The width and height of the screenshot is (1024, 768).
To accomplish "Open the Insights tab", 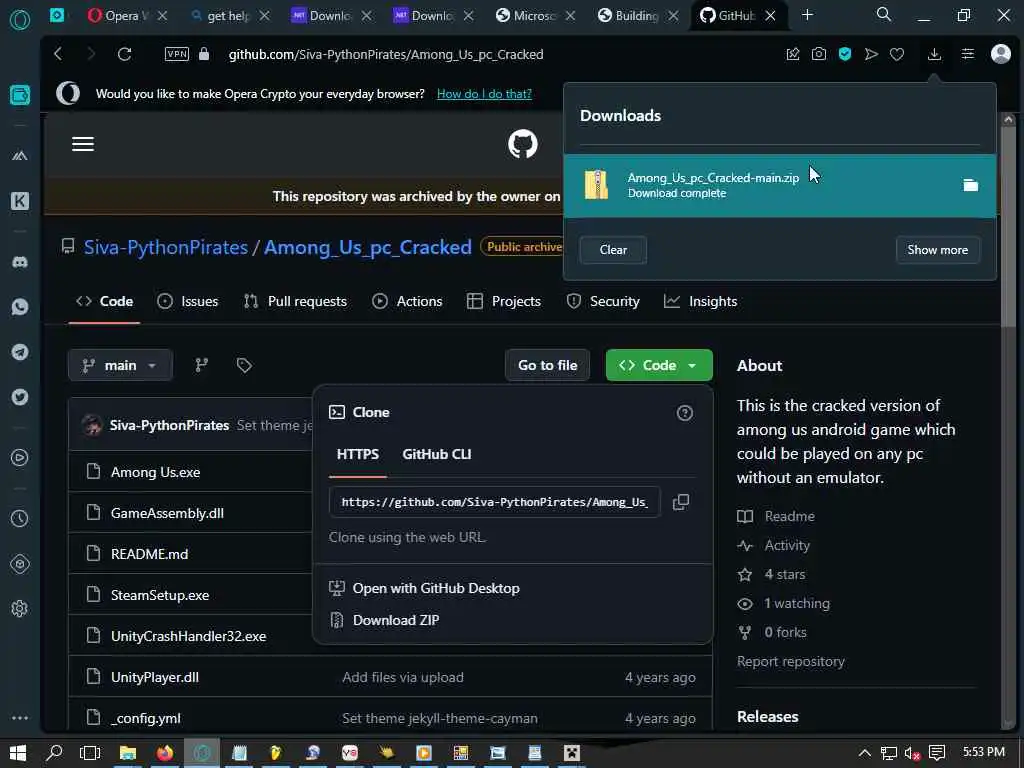I will 700,301.
